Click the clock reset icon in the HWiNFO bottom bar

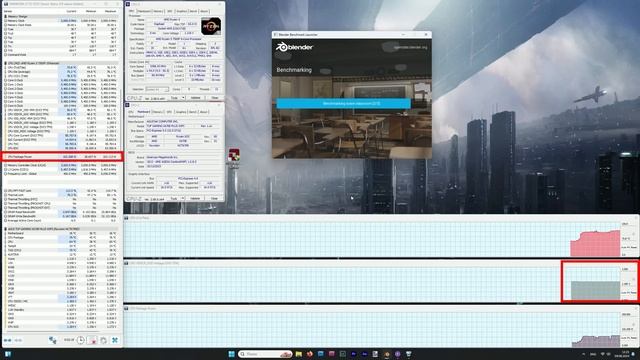80,340
